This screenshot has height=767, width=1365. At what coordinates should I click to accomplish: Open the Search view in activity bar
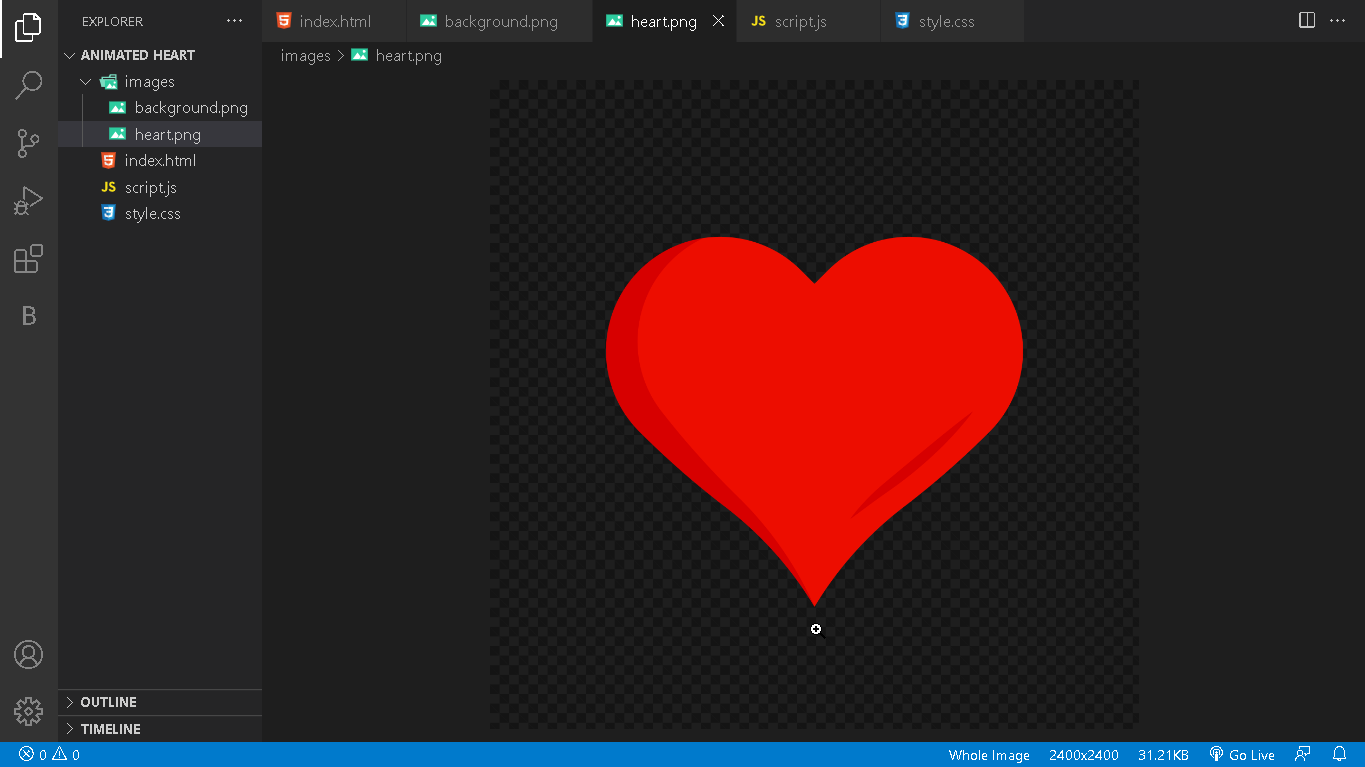[28, 86]
